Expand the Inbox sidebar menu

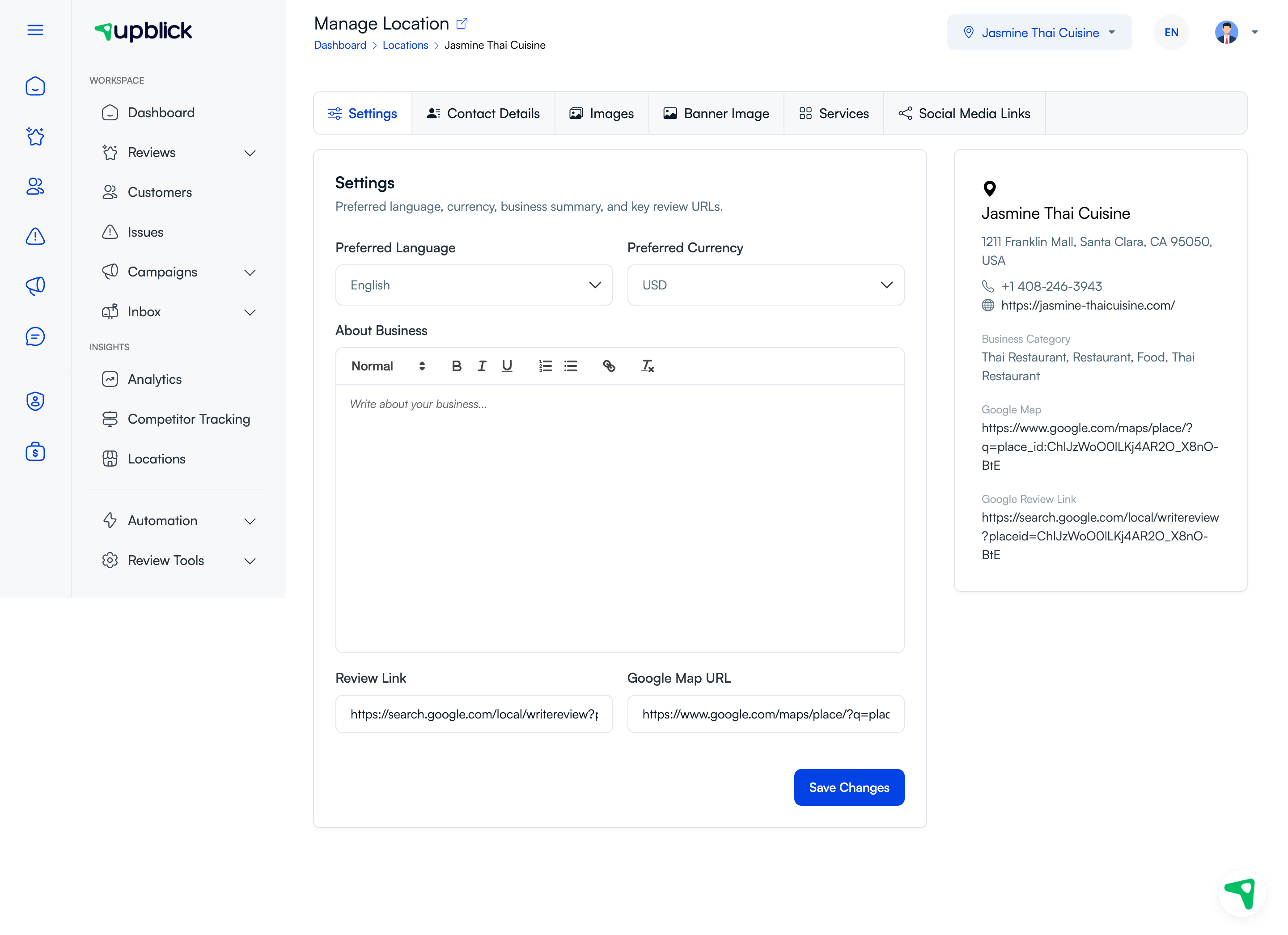coord(178,312)
